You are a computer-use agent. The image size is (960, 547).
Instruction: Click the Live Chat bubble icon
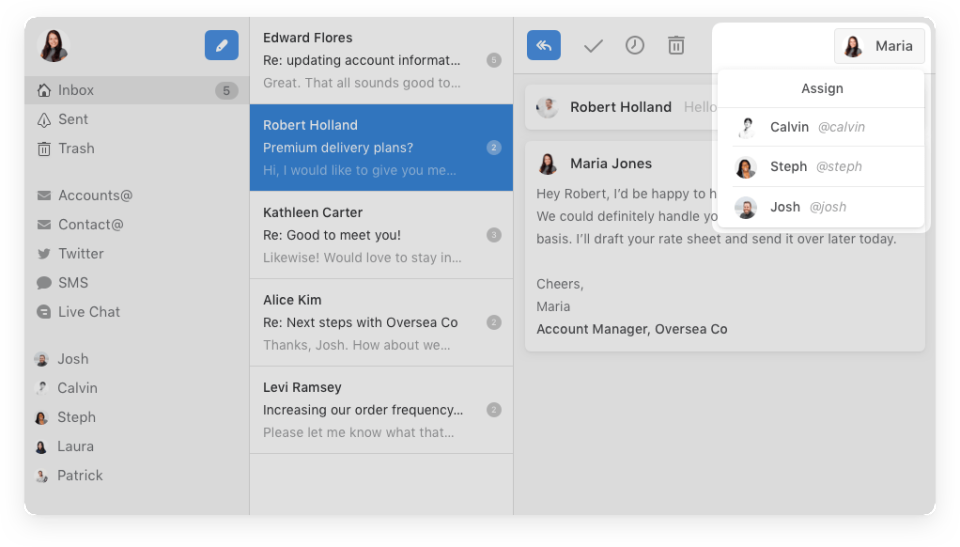(x=43, y=312)
